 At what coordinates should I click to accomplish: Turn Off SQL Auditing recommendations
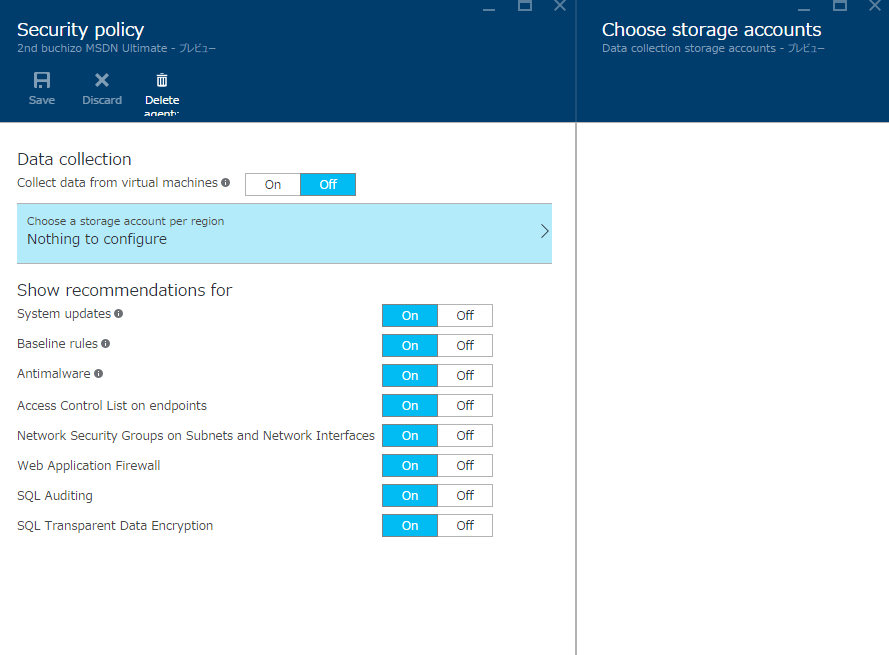click(465, 496)
